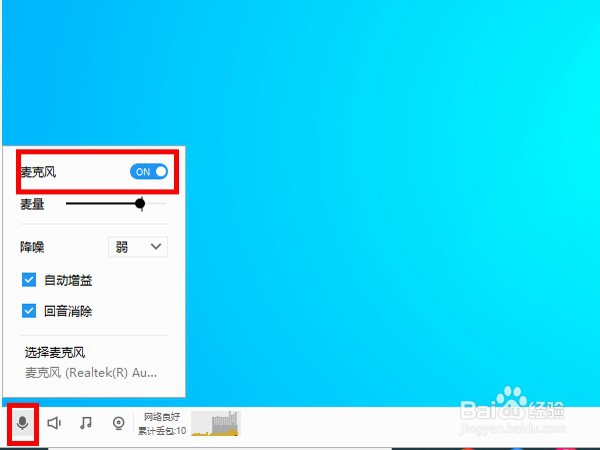Open the 降噪 noise reduction dropdown

138,247
